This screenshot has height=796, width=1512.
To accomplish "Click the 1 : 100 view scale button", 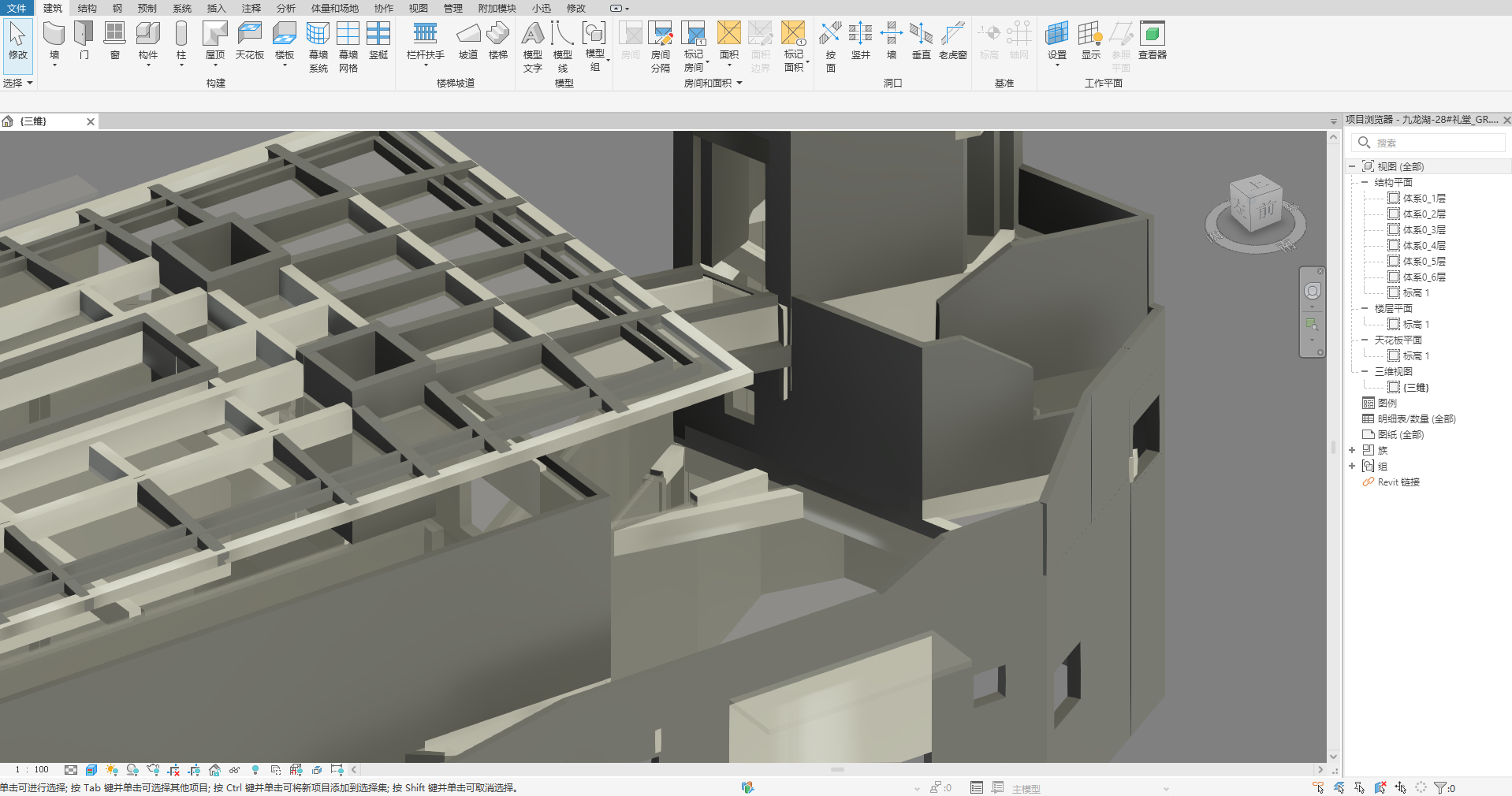I will [x=32, y=770].
